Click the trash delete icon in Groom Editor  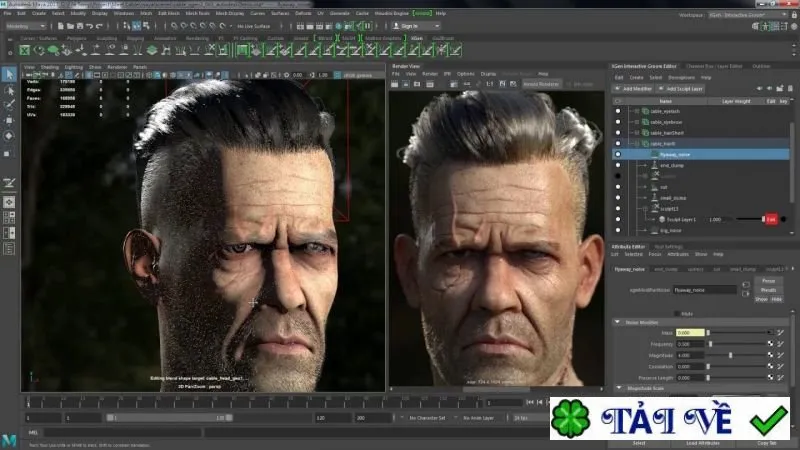coord(790,88)
